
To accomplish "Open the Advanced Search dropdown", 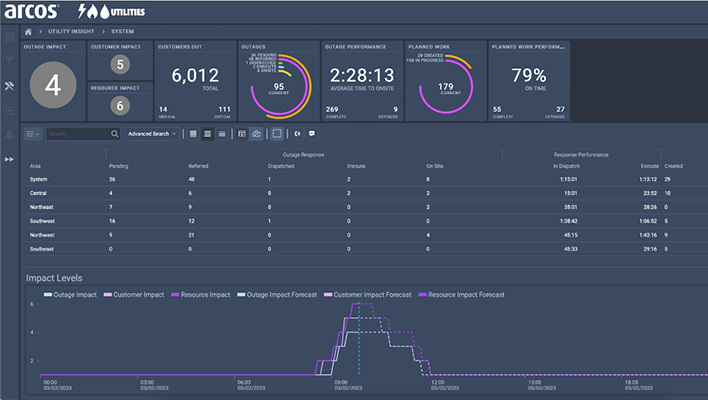I will coord(152,133).
